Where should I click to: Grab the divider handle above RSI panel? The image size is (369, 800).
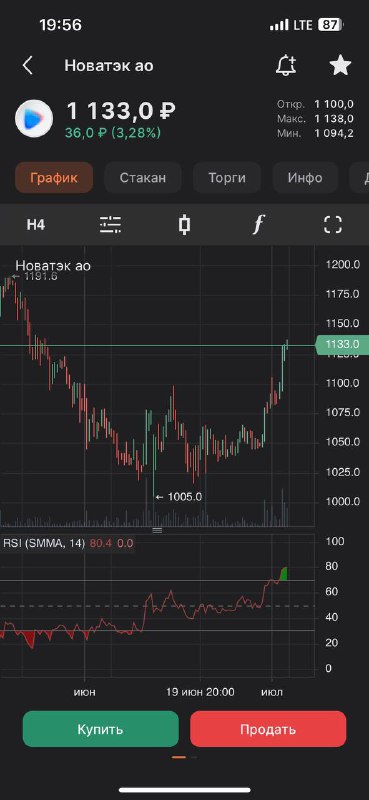pyautogui.click(x=157, y=531)
